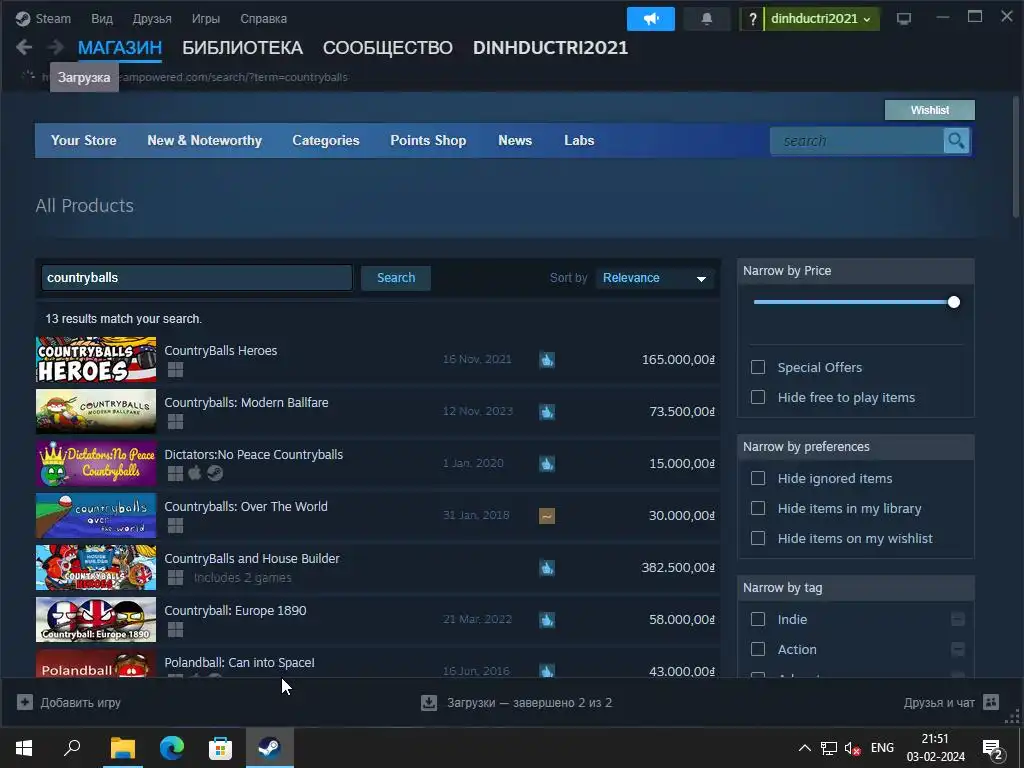Image resolution: width=1024 pixels, height=768 pixels.
Task: Launch Microsoft Edge from taskbar
Action: (172, 748)
